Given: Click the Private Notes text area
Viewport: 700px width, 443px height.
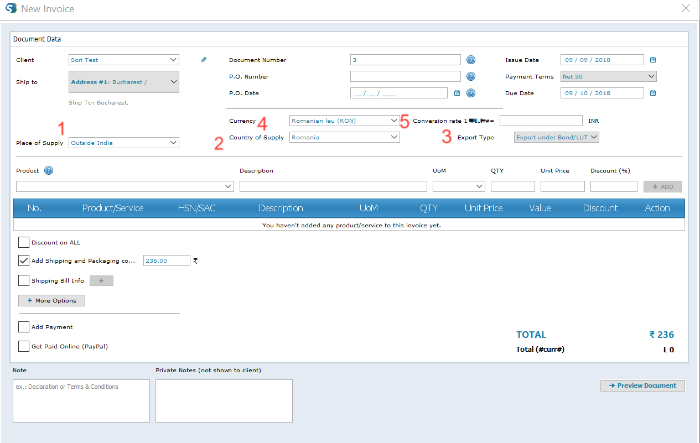Looking at the screenshot, I should coord(223,400).
